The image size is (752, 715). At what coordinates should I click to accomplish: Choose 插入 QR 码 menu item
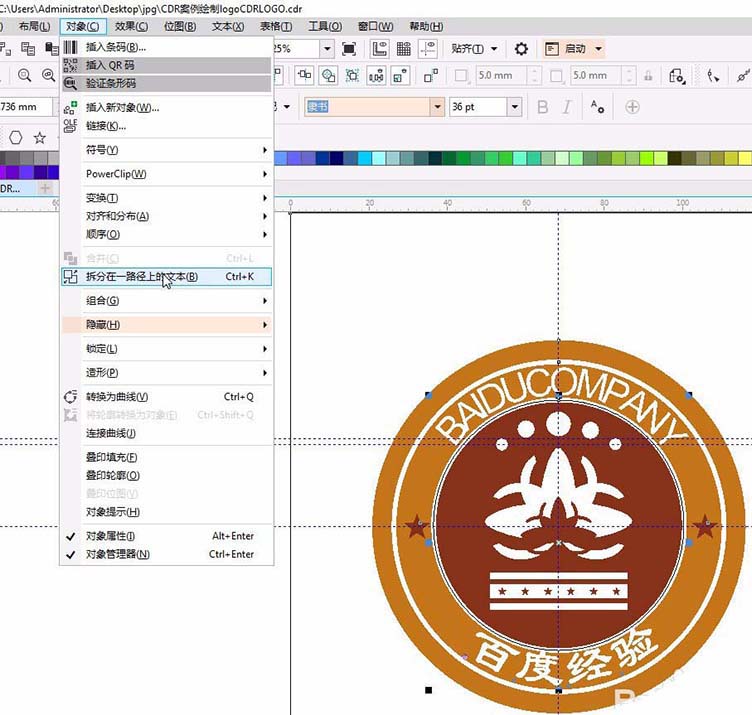point(166,65)
